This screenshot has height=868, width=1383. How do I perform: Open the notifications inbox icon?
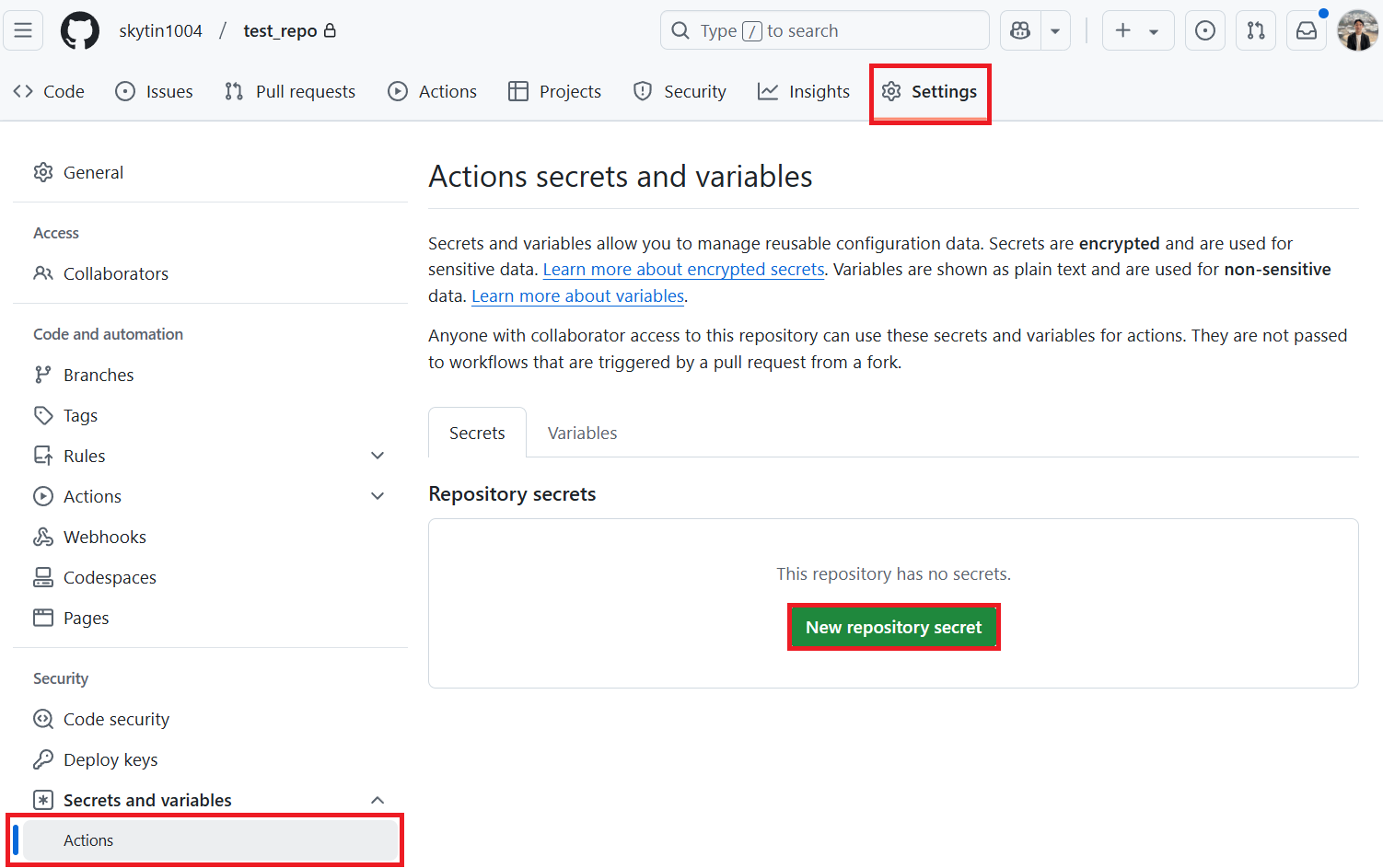coord(1307,30)
